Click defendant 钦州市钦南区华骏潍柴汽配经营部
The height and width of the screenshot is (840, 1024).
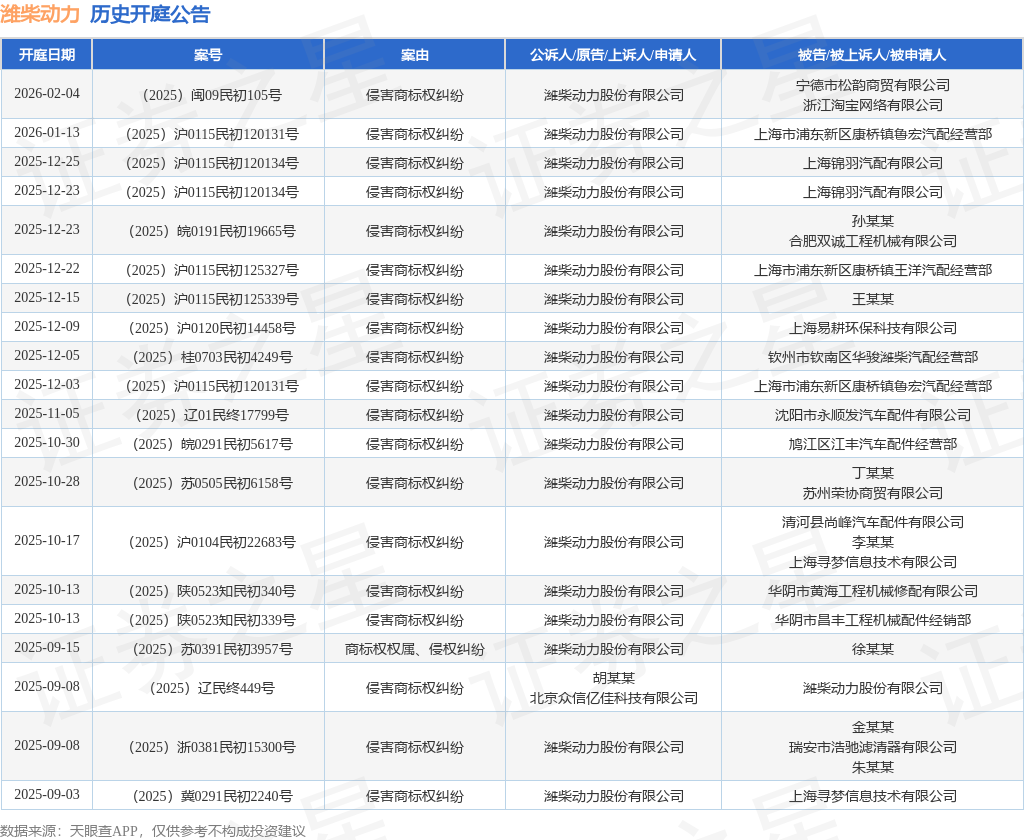pyautogui.click(x=872, y=357)
